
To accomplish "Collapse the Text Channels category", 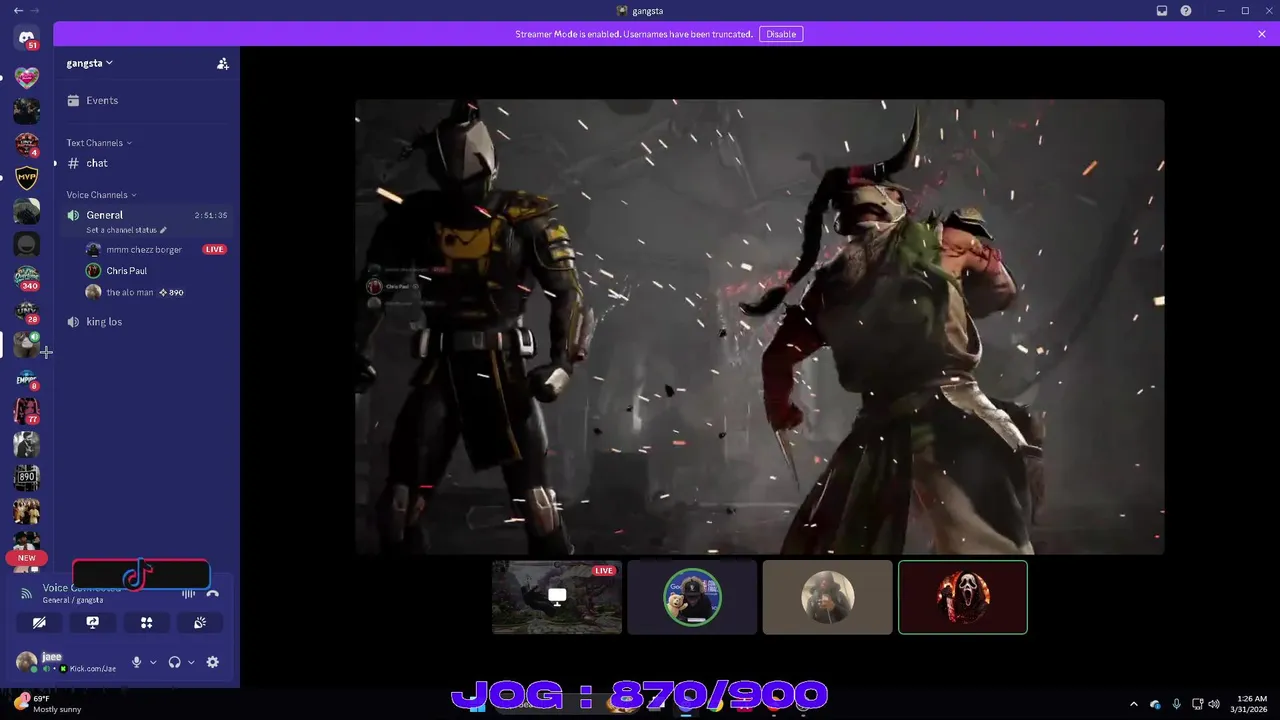I will coord(99,143).
